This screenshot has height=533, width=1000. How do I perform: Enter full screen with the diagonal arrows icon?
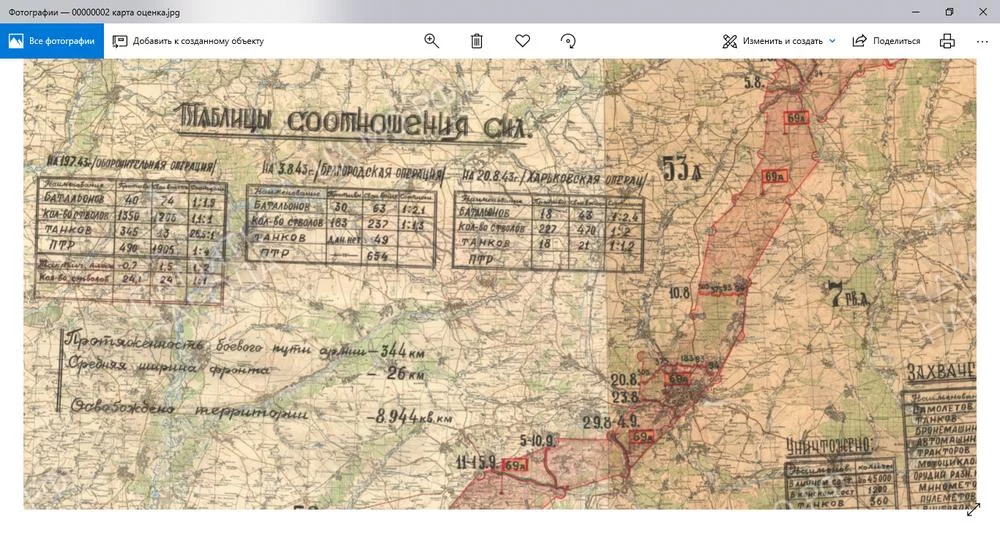click(974, 509)
